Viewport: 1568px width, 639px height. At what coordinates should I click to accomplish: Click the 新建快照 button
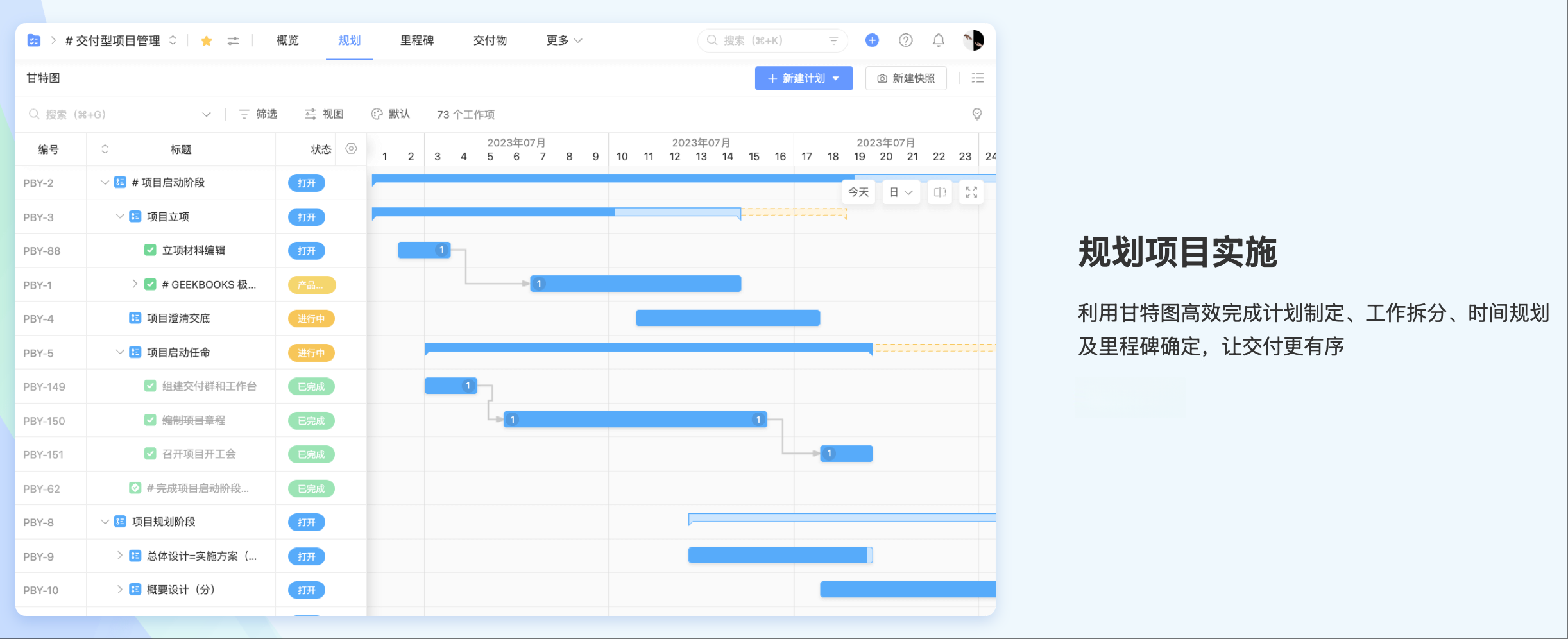905,78
